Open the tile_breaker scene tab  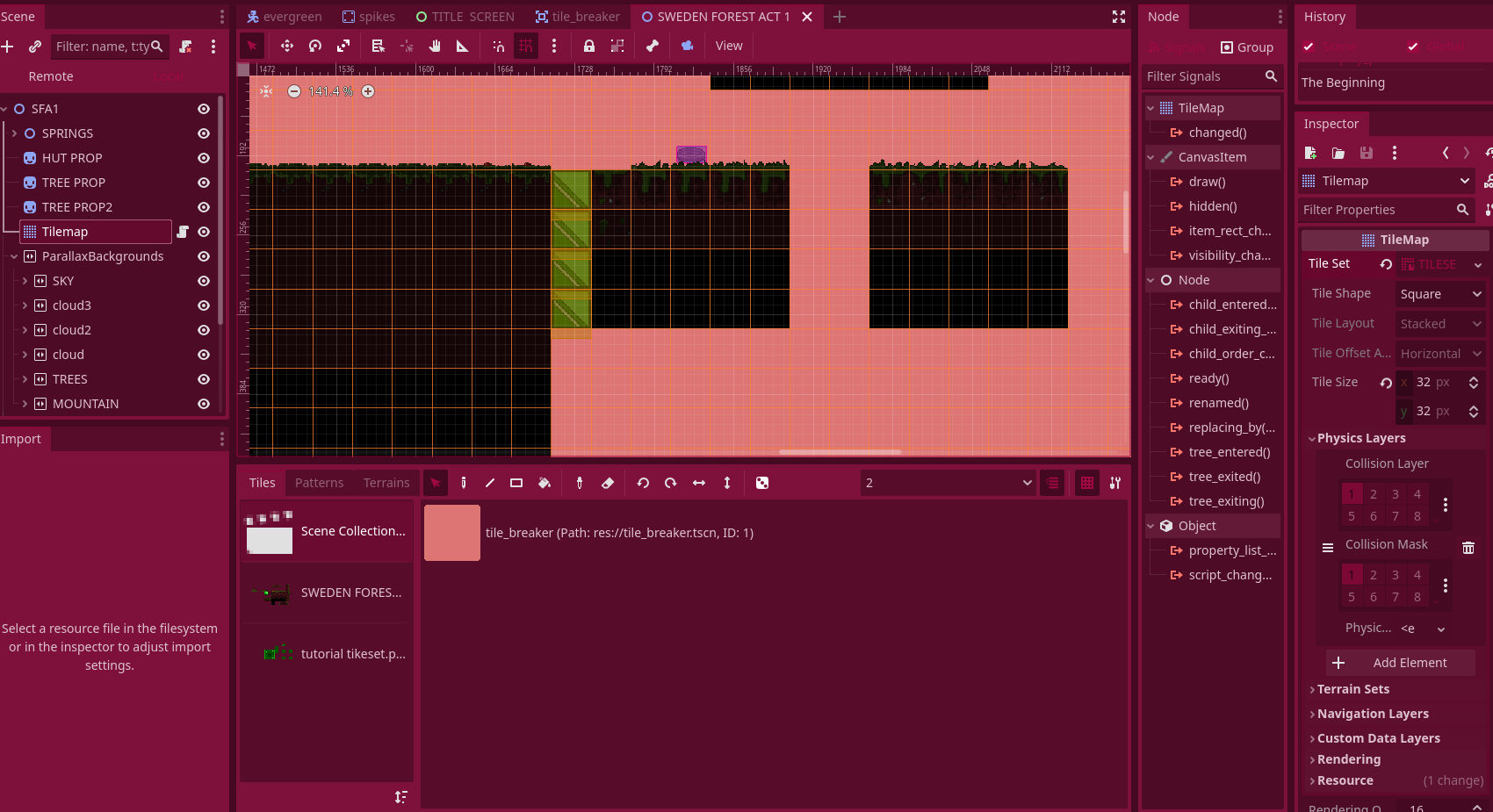click(577, 17)
